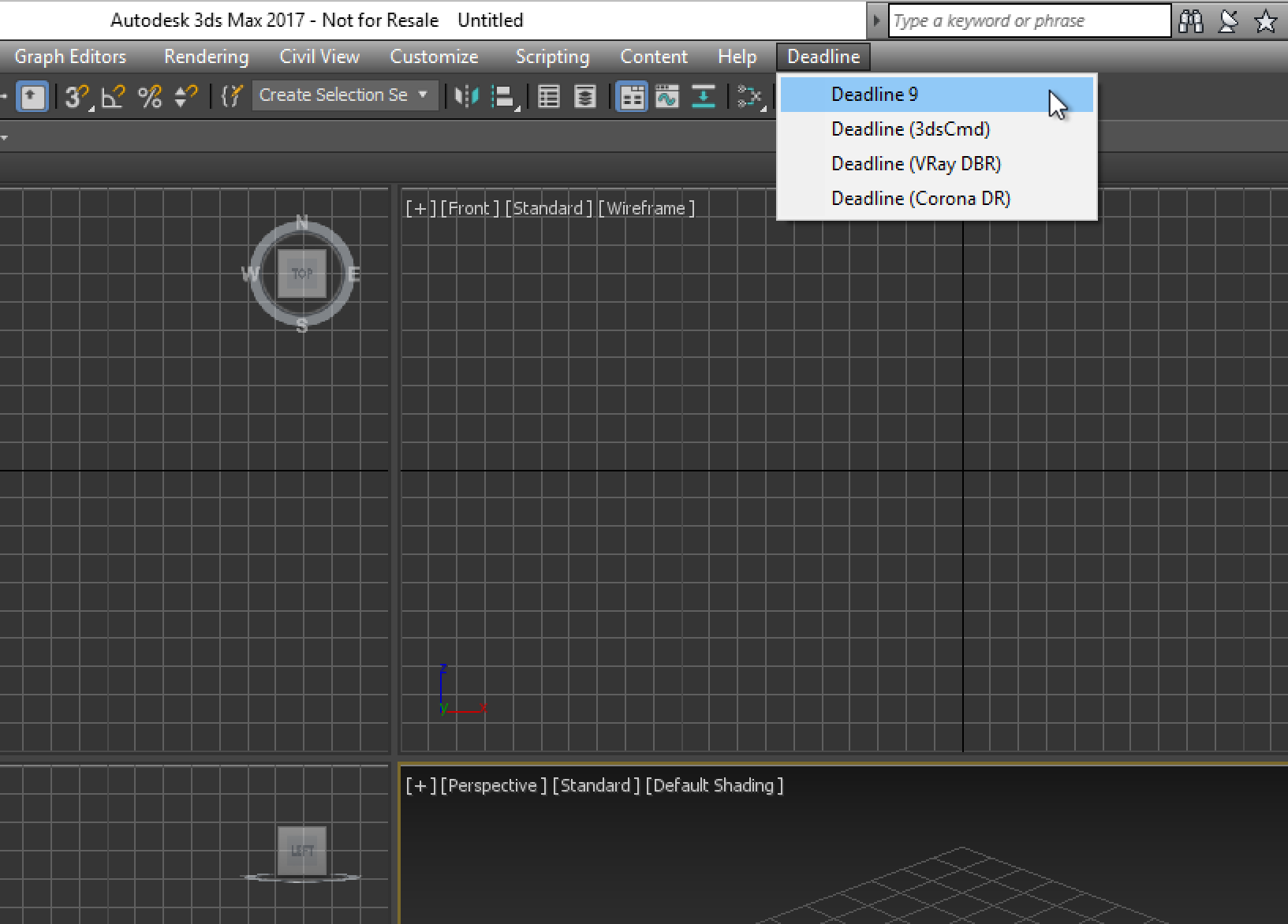Open the Wireframe shading dropdown
Screen dimensions: 1288x924
point(647,207)
